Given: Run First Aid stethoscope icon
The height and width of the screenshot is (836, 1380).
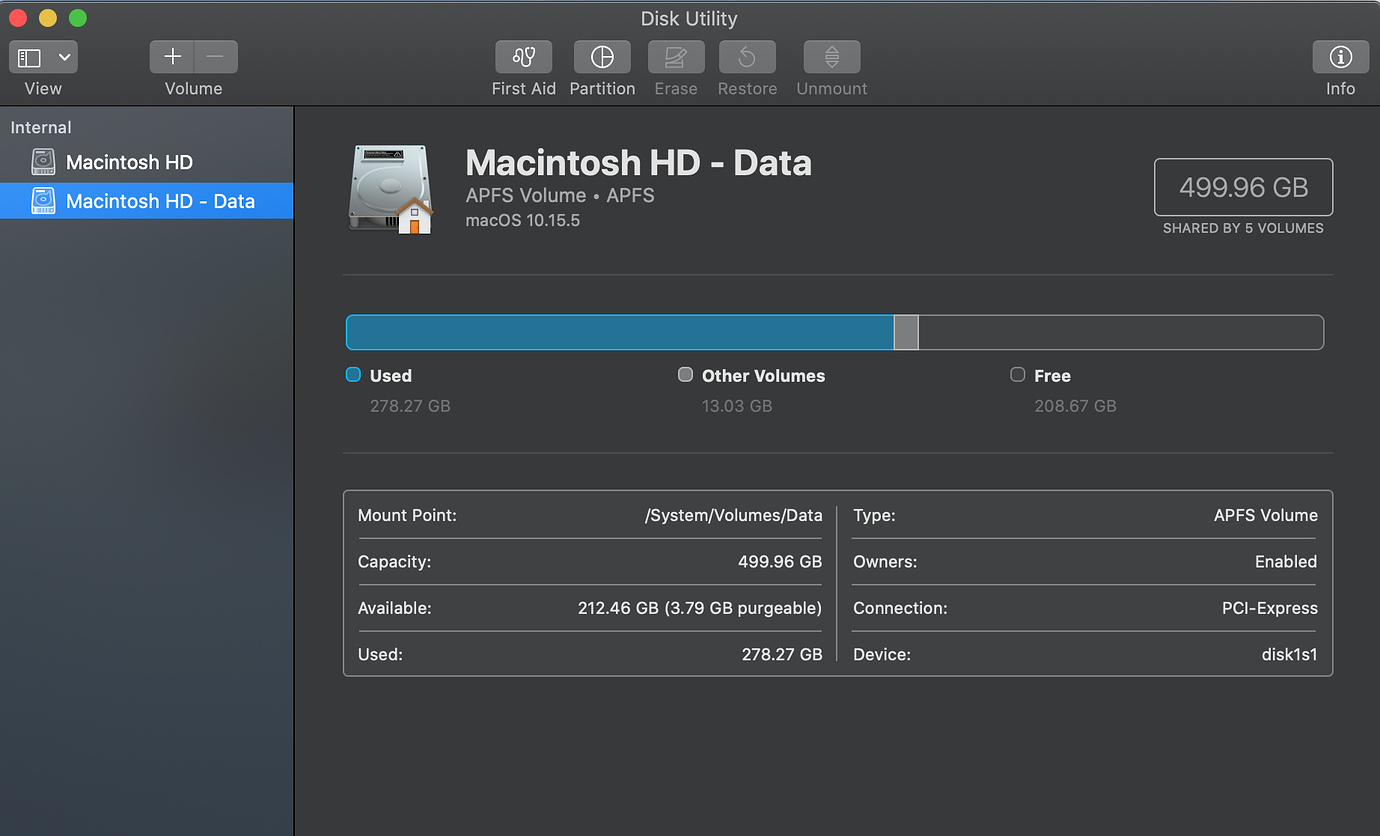Looking at the screenshot, I should click(523, 57).
